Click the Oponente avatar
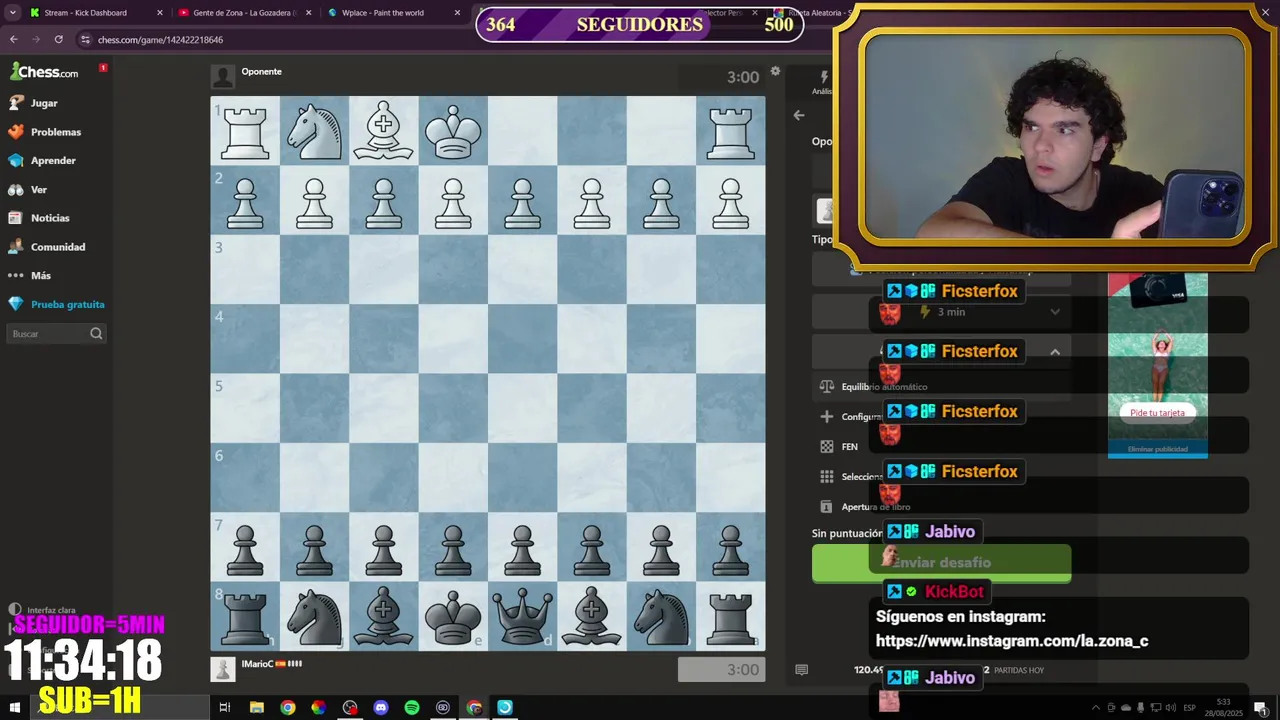 coord(223,77)
